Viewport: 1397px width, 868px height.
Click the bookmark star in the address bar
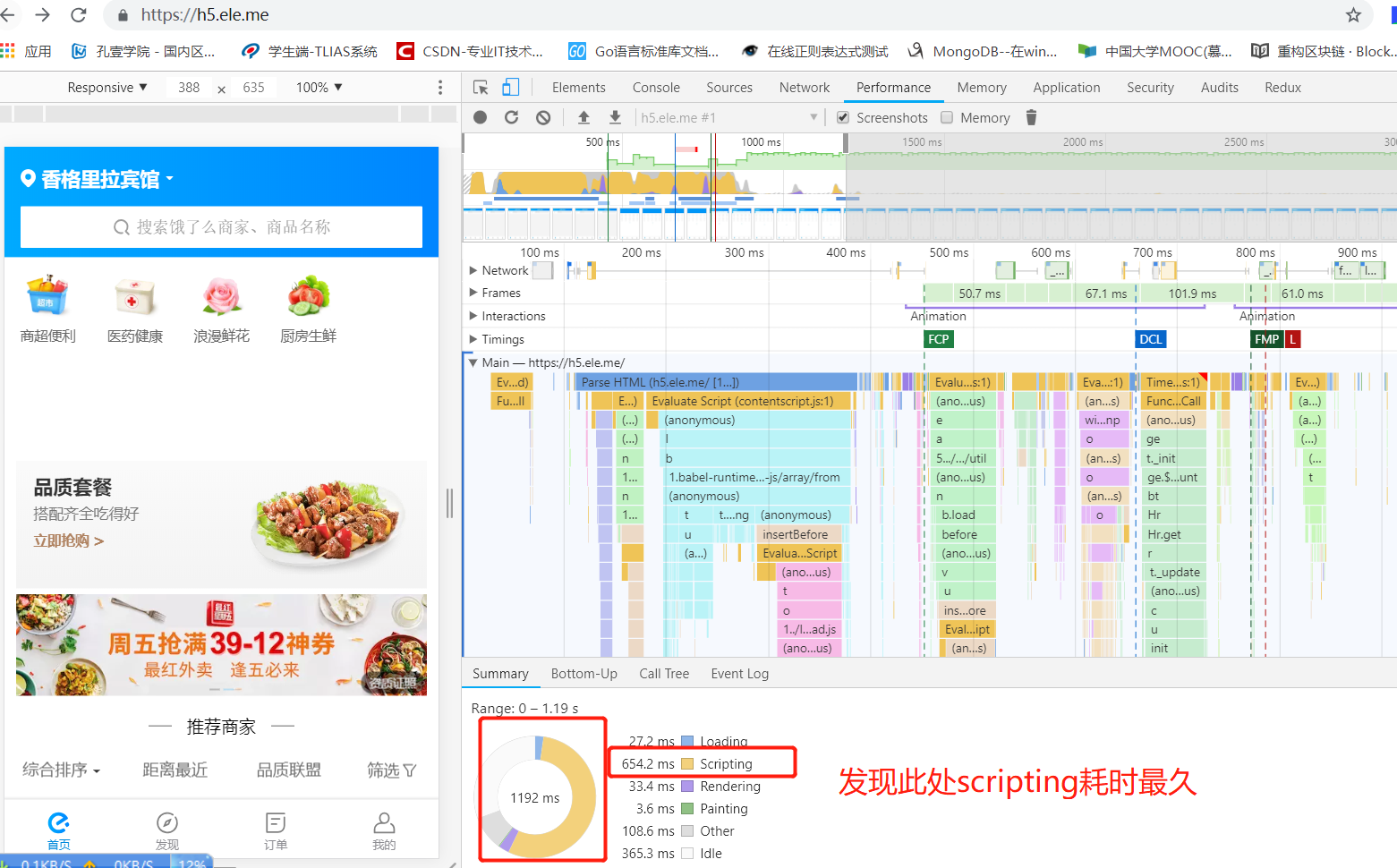pos(1354,15)
